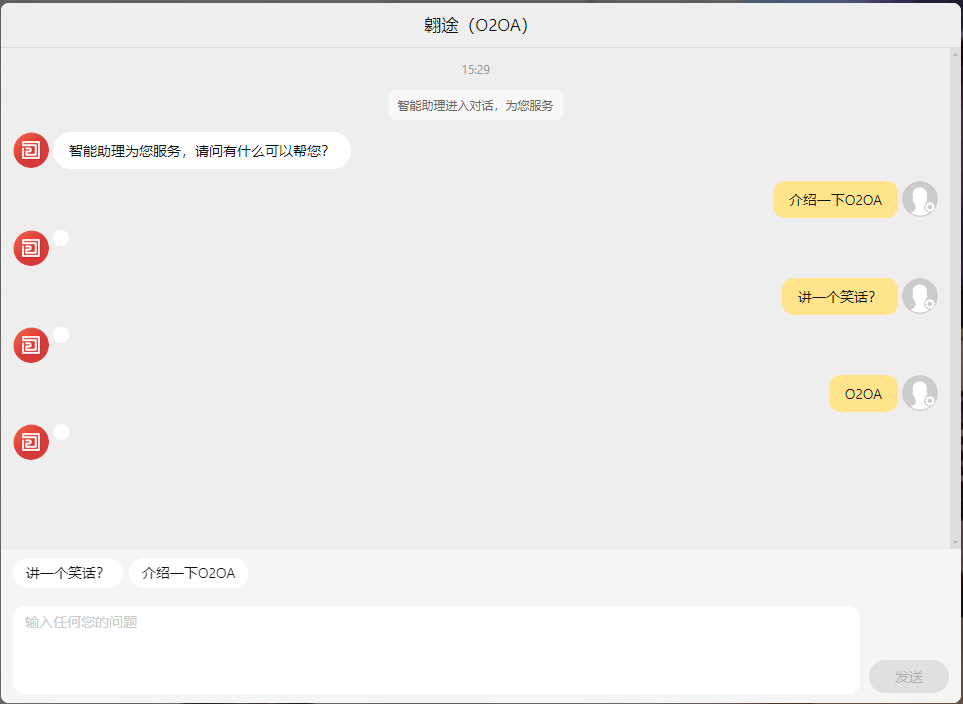This screenshot has height=704, width=963.
Task: Click the assistant avatar below the 'O2OA' message
Action: (x=31, y=442)
